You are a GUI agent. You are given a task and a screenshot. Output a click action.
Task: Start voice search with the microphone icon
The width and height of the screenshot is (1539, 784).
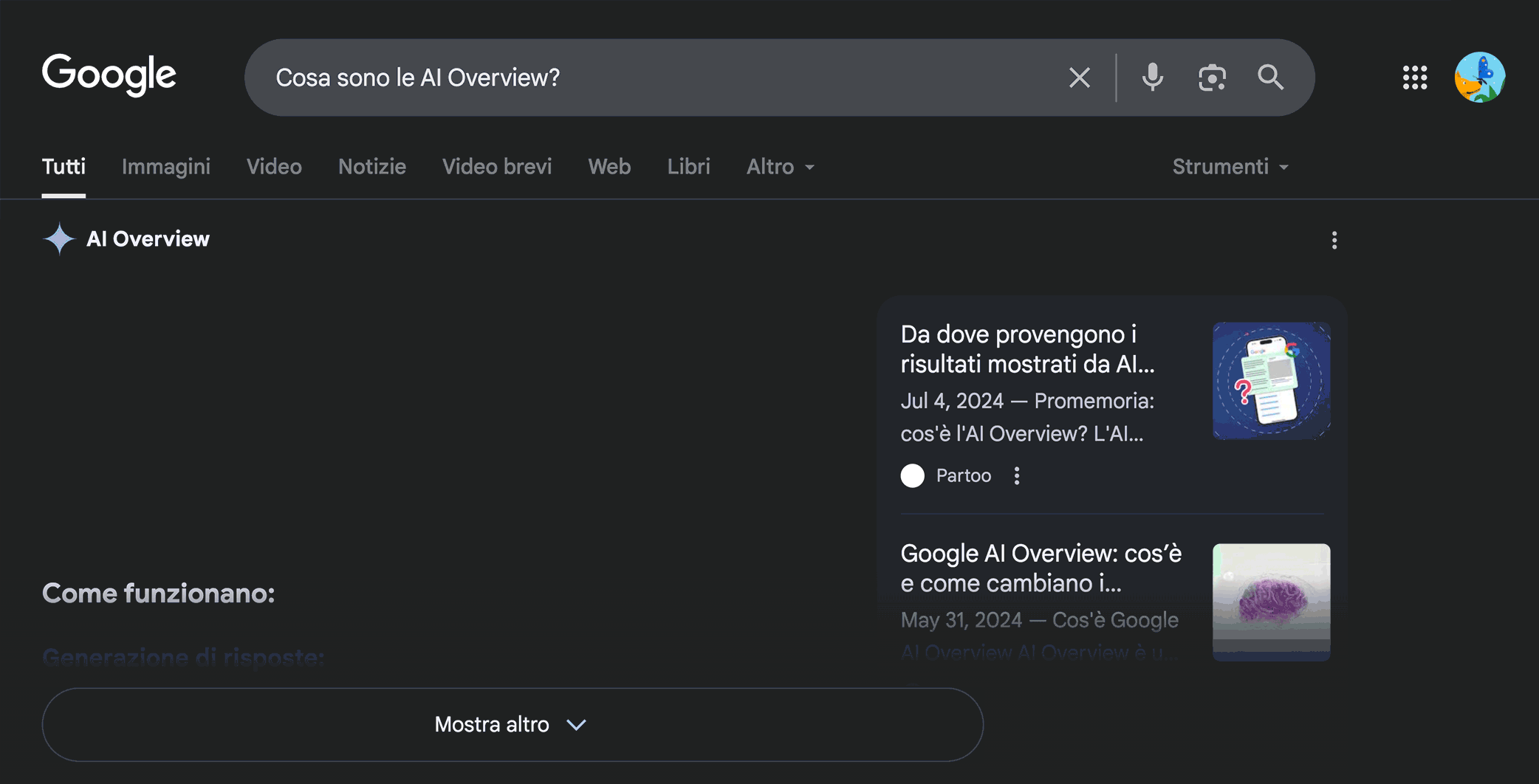coord(1152,78)
